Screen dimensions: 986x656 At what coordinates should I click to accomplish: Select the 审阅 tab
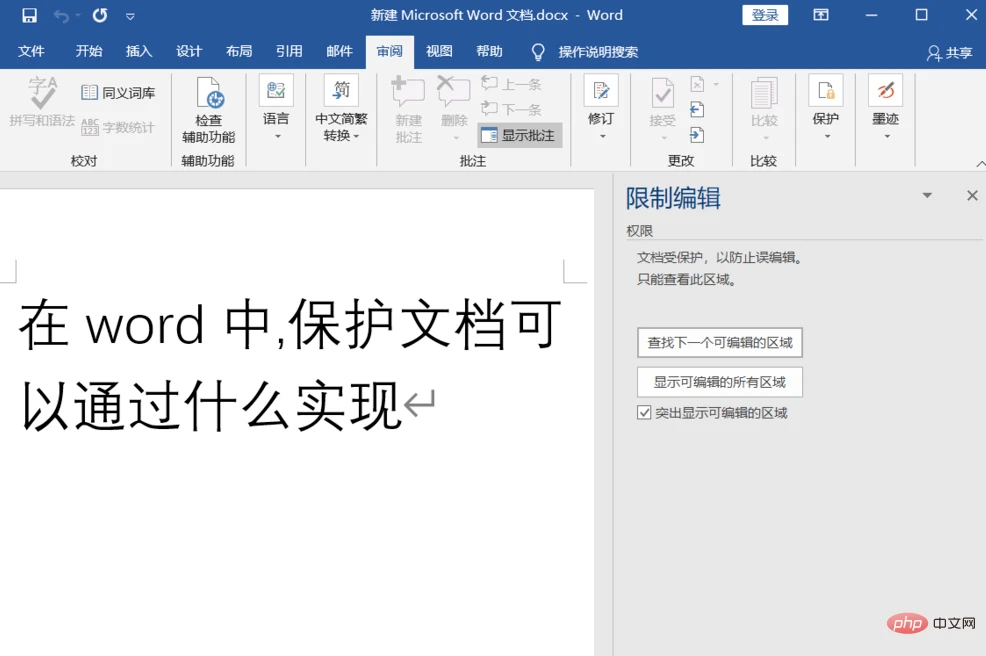click(x=389, y=52)
